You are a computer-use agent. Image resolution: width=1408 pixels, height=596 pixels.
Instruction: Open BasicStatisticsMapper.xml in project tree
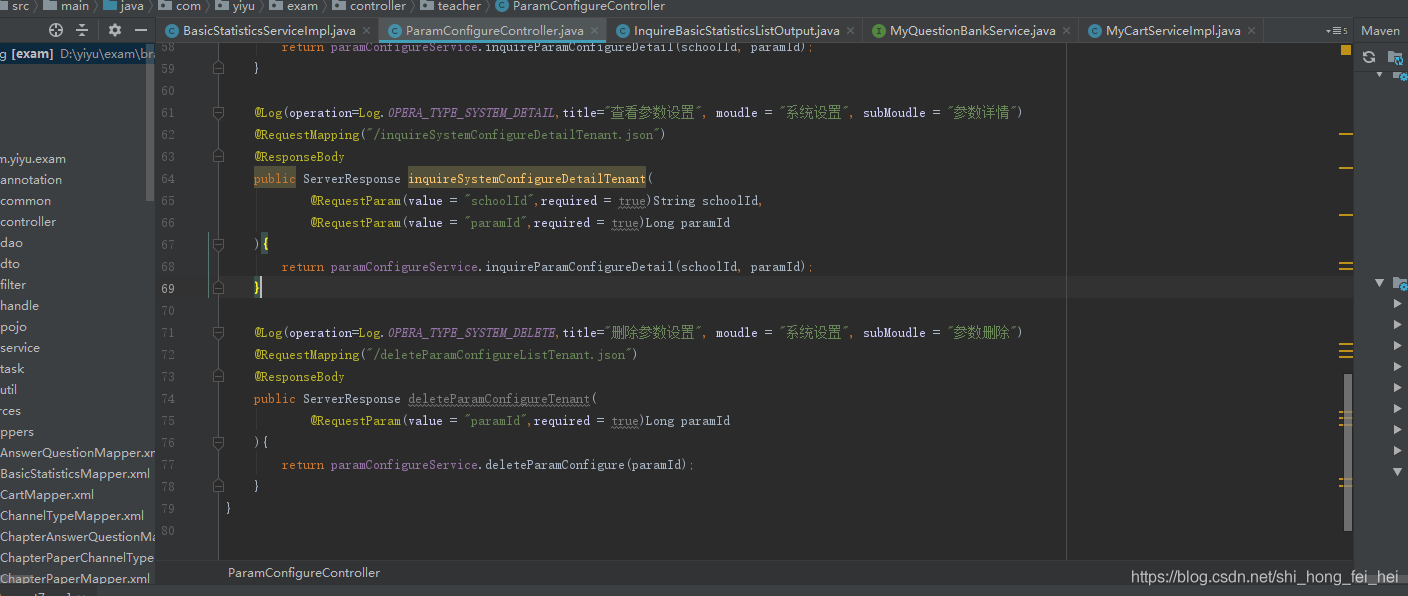pos(75,474)
